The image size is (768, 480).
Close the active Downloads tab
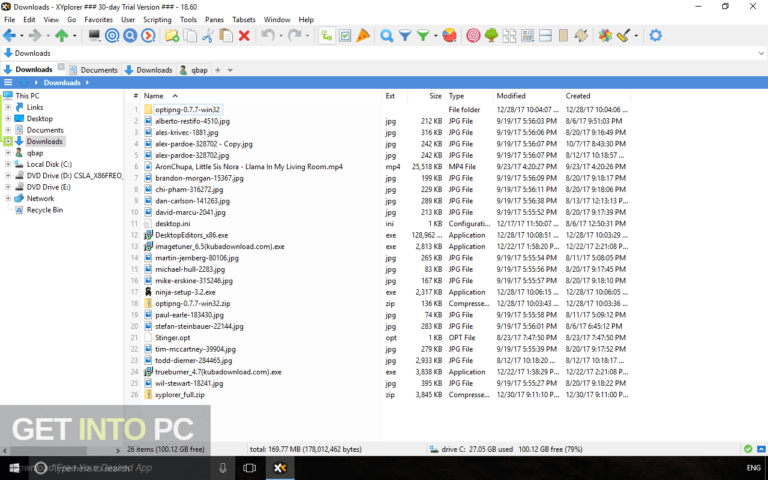click(x=61, y=67)
